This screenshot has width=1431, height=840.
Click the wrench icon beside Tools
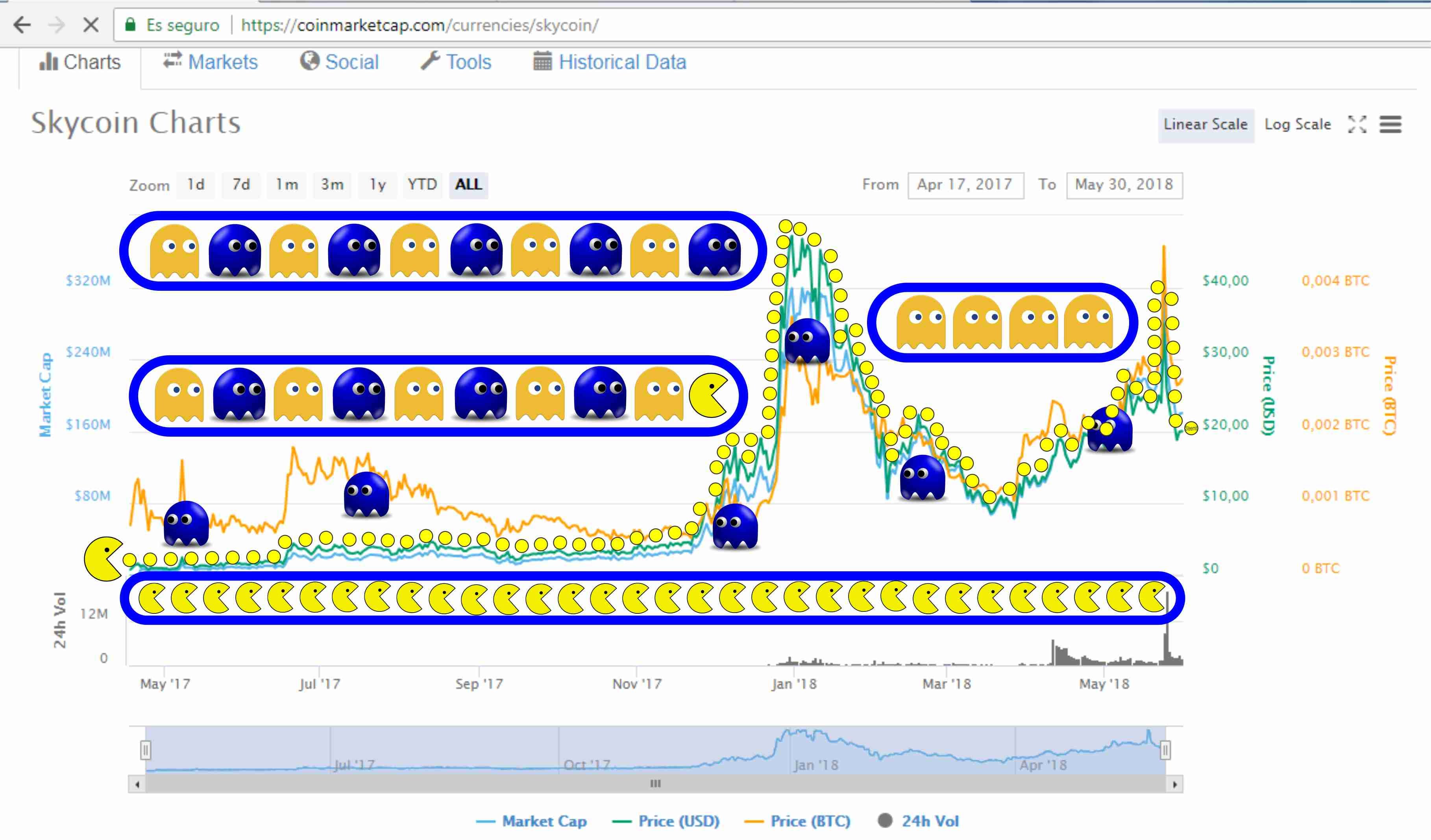(x=431, y=61)
